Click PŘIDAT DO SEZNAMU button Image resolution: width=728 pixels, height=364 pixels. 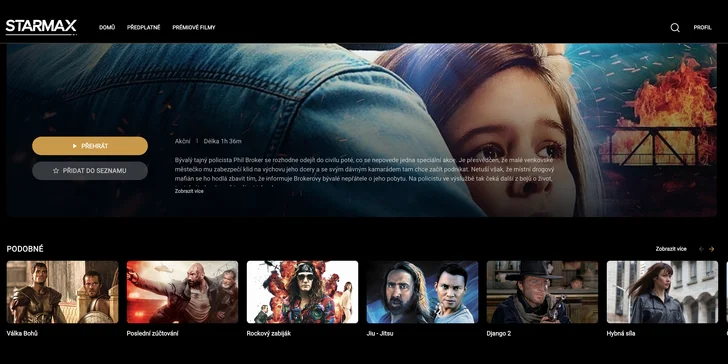click(x=90, y=170)
